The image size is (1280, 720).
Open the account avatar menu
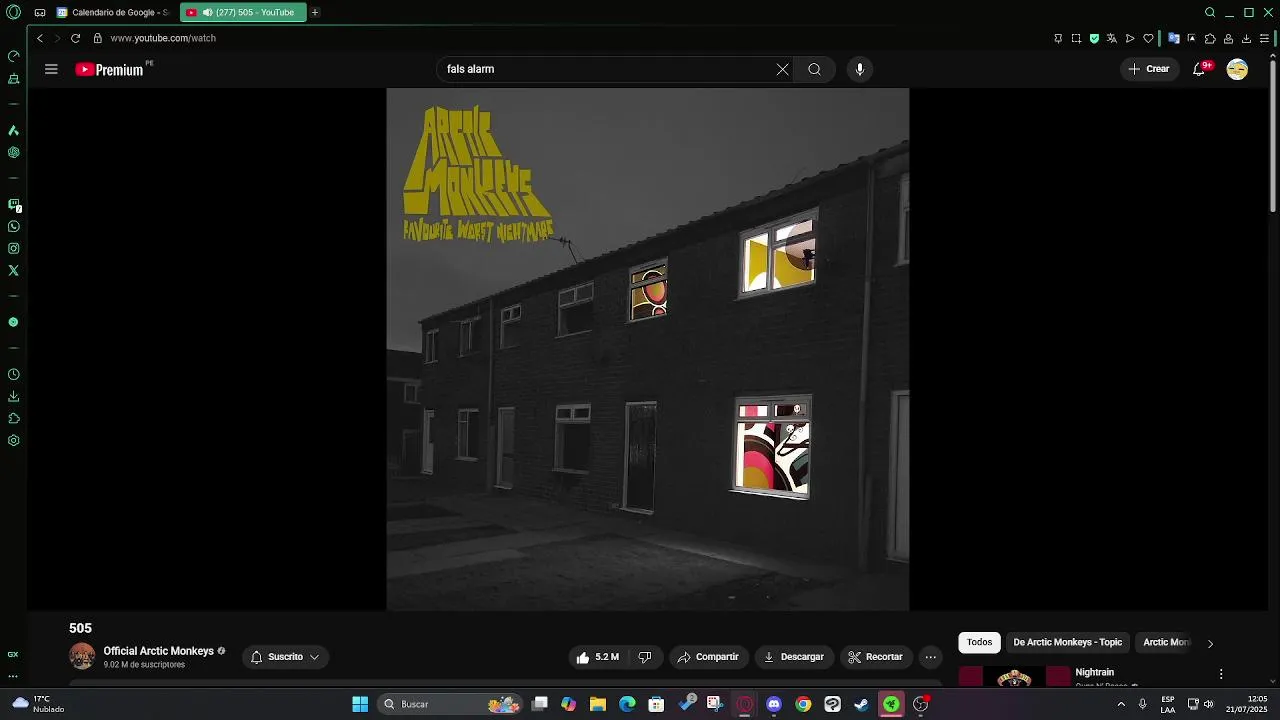pyautogui.click(x=1237, y=69)
